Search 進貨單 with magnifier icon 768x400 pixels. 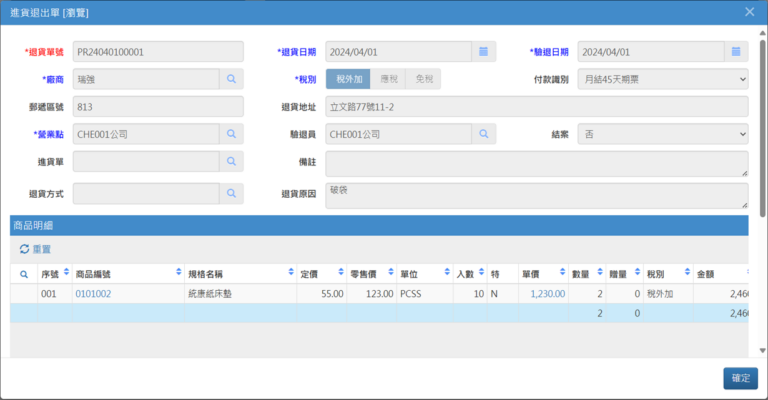231,161
